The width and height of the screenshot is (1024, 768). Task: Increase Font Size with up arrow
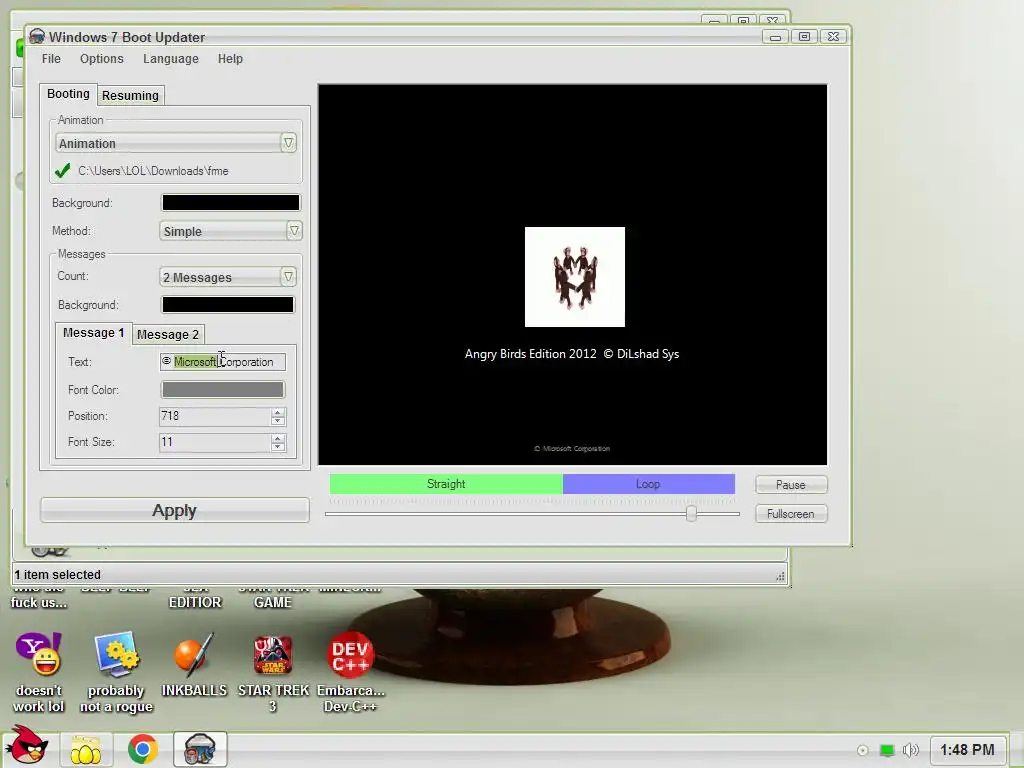278,438
